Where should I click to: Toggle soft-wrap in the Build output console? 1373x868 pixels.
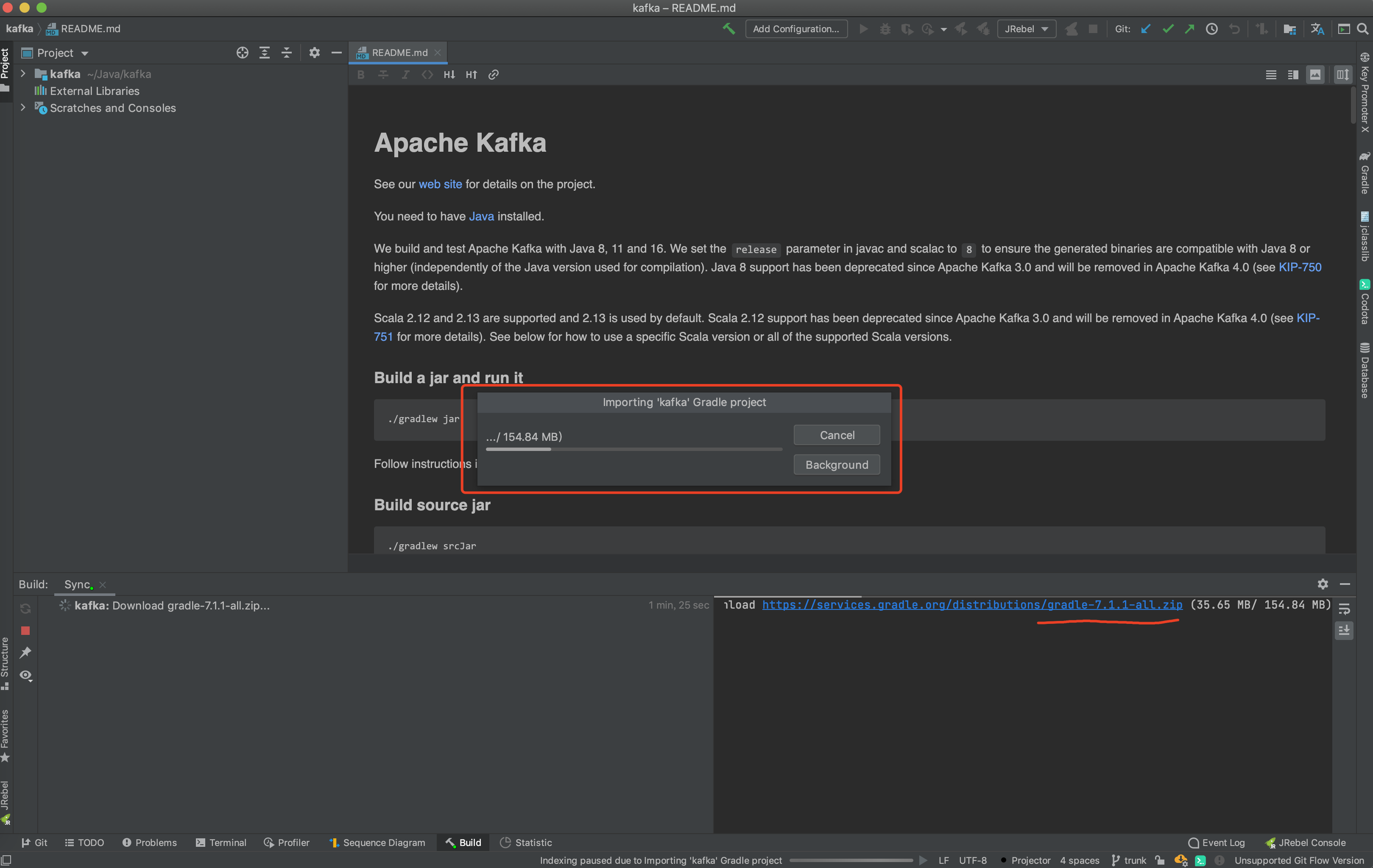[x=1344, y=609]
